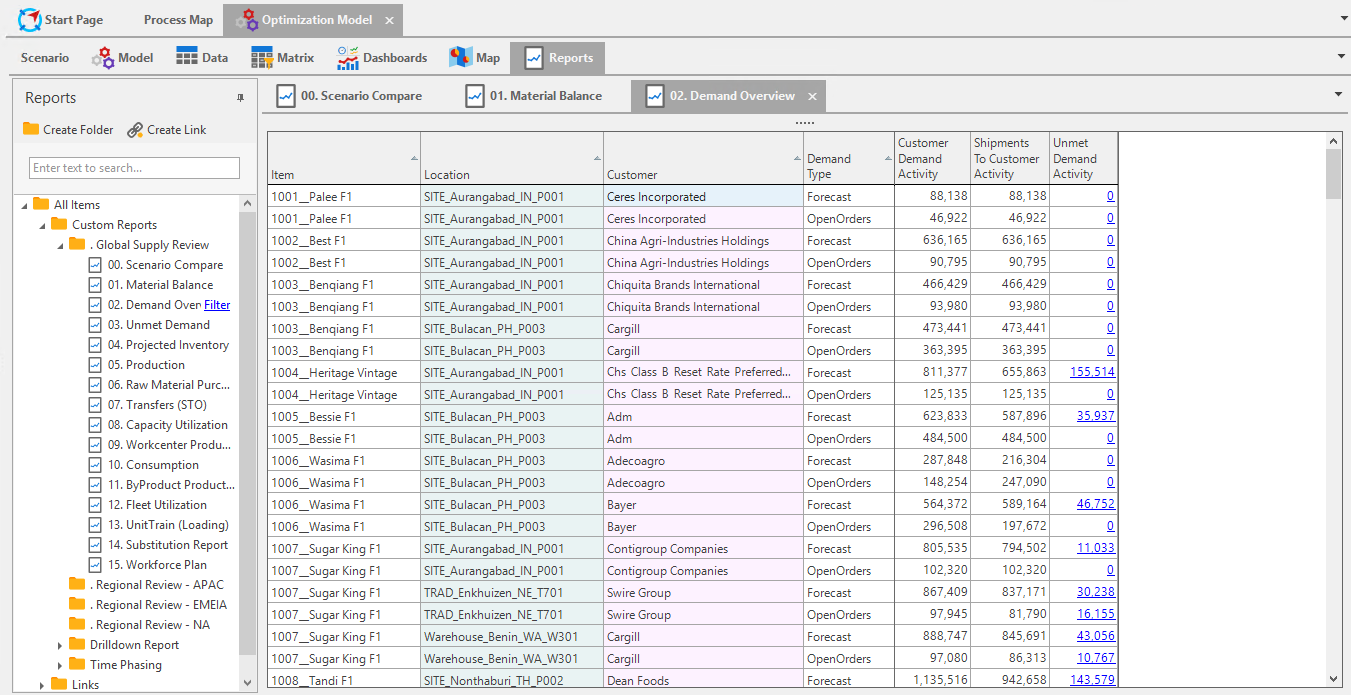Click the Dashboards chart icon
The width and height of the screenshot is (1351, 695).
[x=348, y=58]
